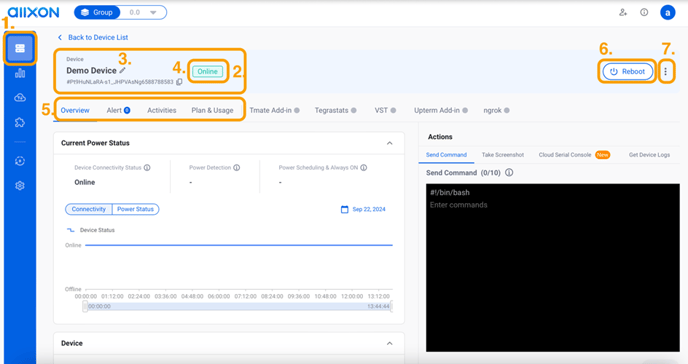Click the Alert count badge
The height and width of the screenshot is (364, 688).
tap(127, 110)
